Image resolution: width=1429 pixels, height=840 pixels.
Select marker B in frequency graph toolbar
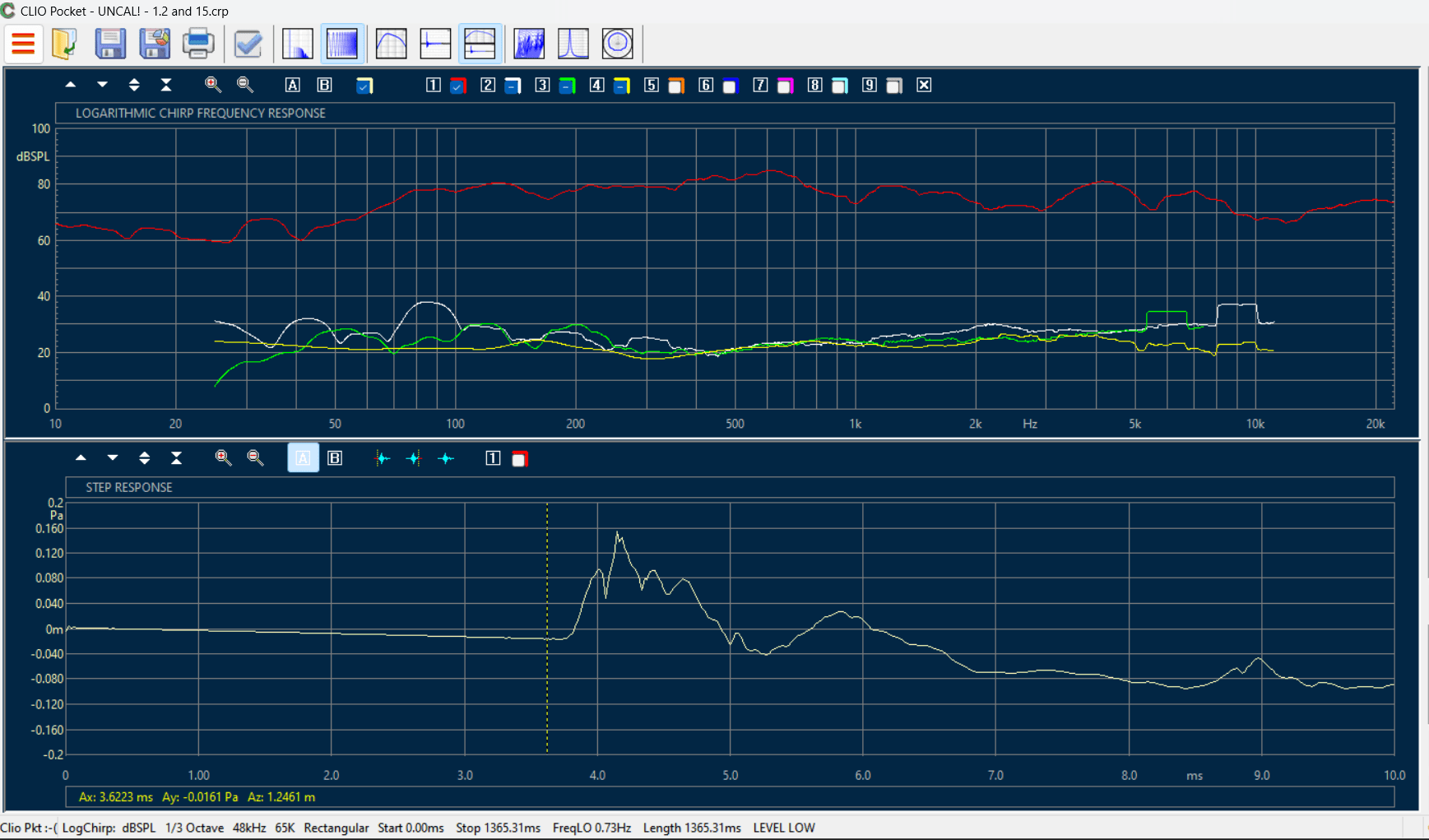pyautogui.click(x=325, y=85)
